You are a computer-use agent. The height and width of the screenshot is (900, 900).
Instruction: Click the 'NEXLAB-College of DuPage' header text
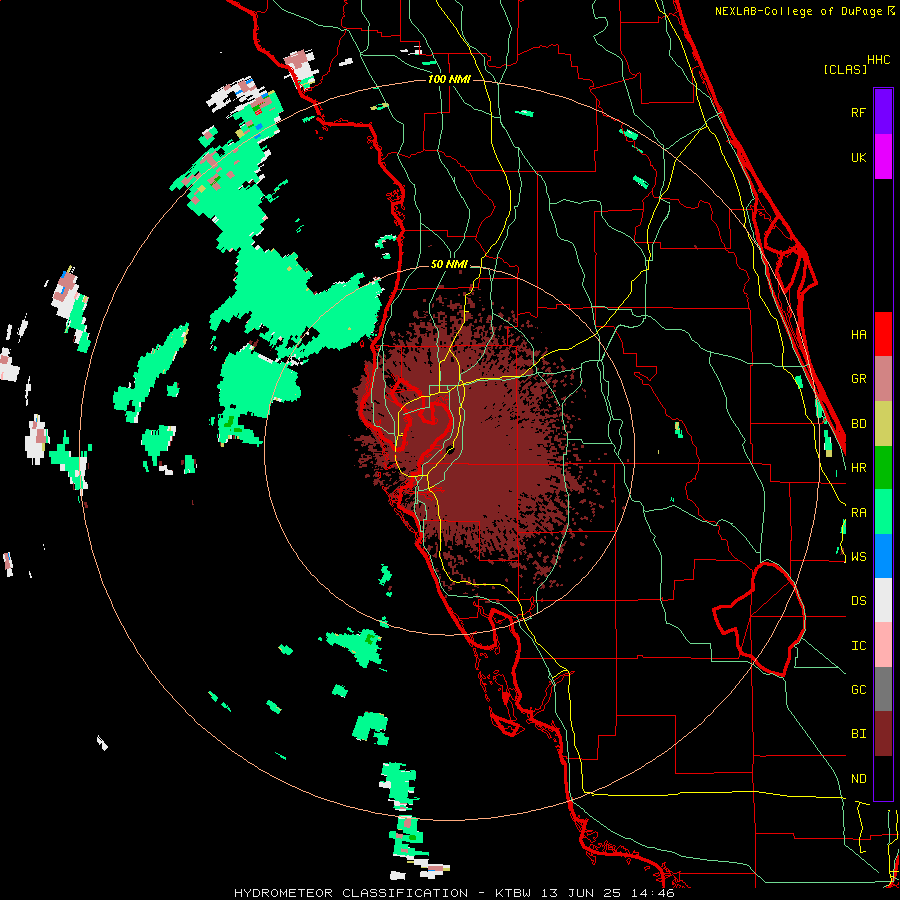pos(798,11)
